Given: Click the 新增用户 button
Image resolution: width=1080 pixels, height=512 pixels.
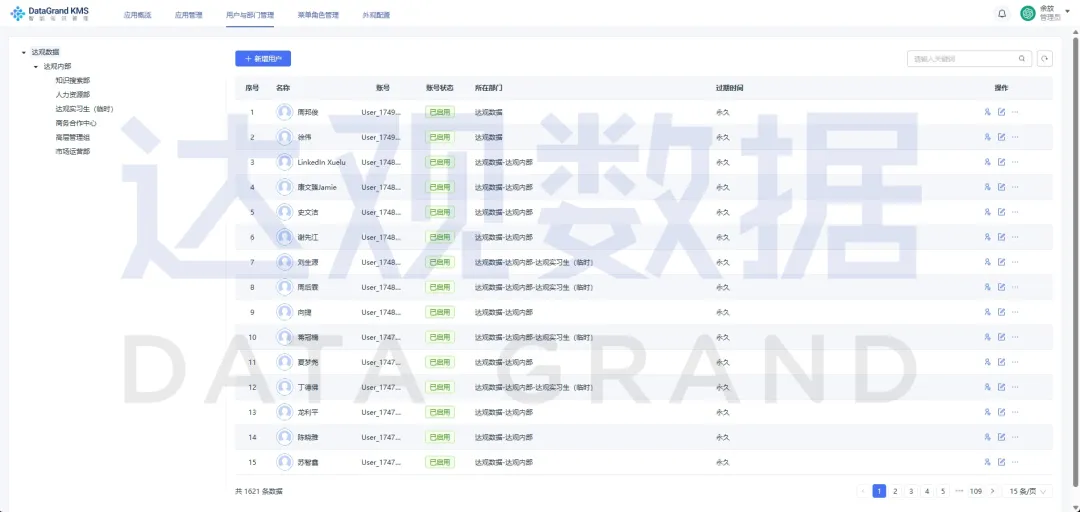Looking at the screenshot, I should click(263, 59).
